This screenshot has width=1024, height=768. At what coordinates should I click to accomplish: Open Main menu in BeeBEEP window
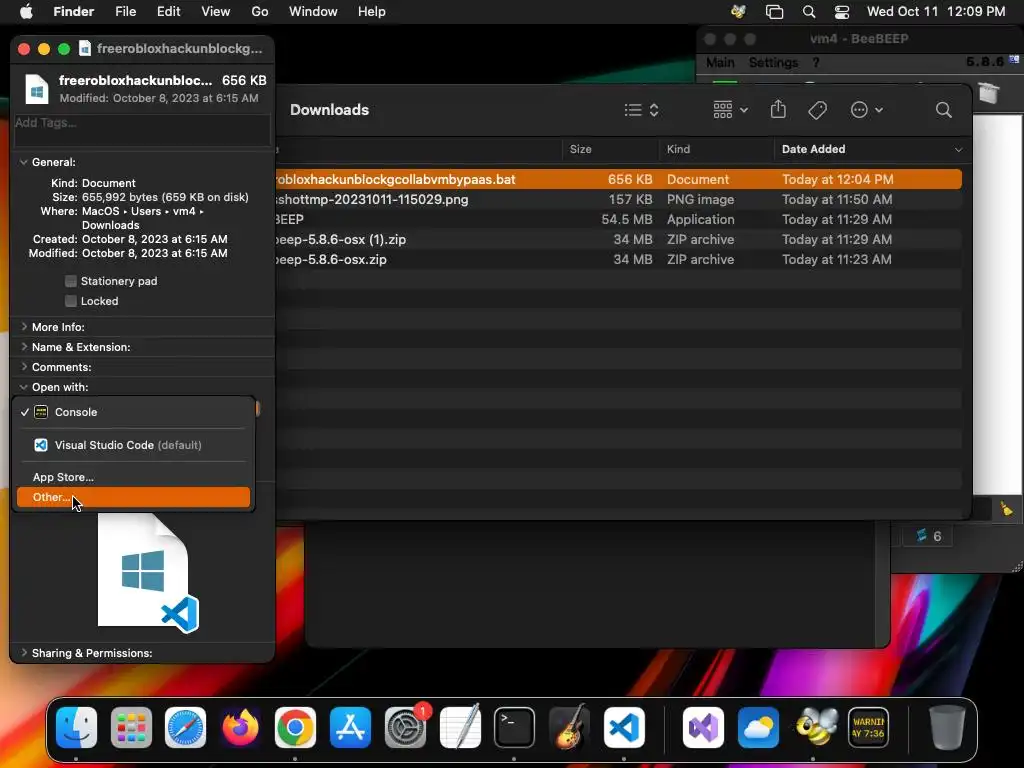pyautogui.click(x=720, y=63)
